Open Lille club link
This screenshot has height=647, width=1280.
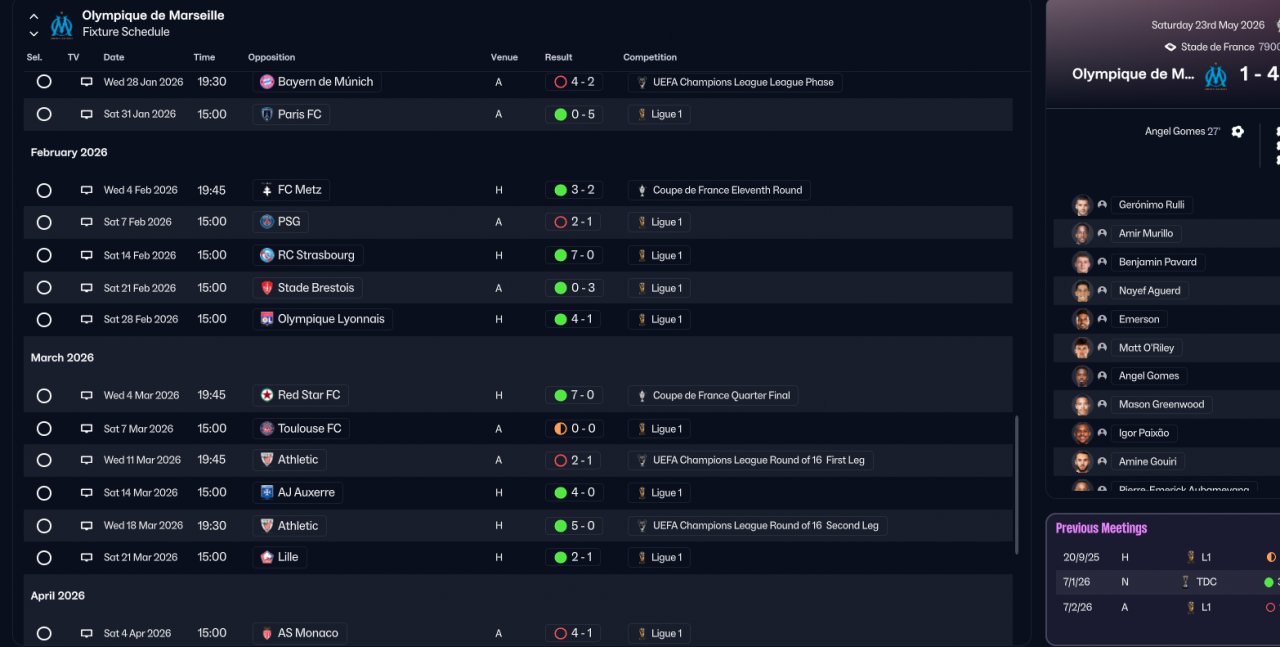(x=280, y=557)
